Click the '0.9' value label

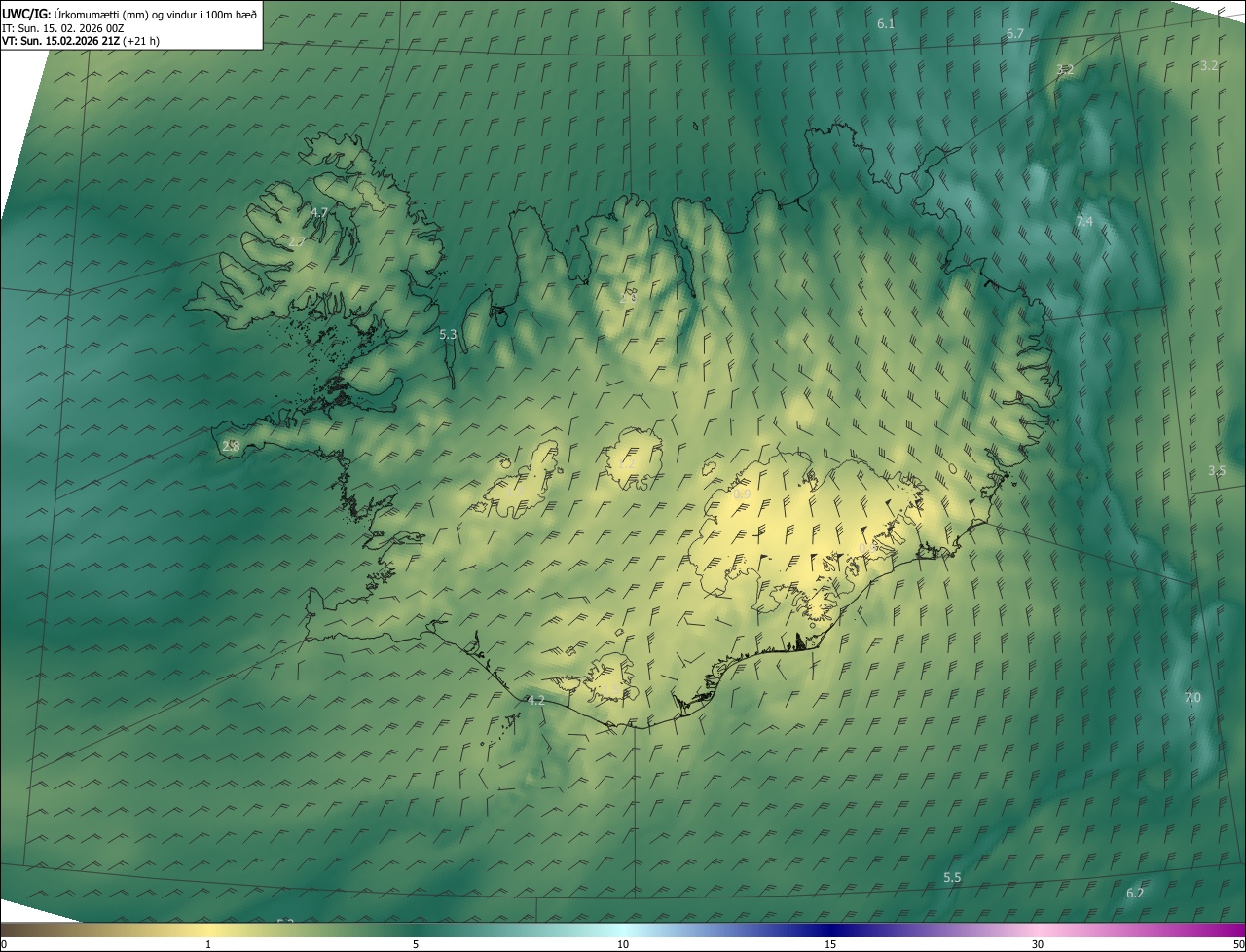tap(742, 494)
